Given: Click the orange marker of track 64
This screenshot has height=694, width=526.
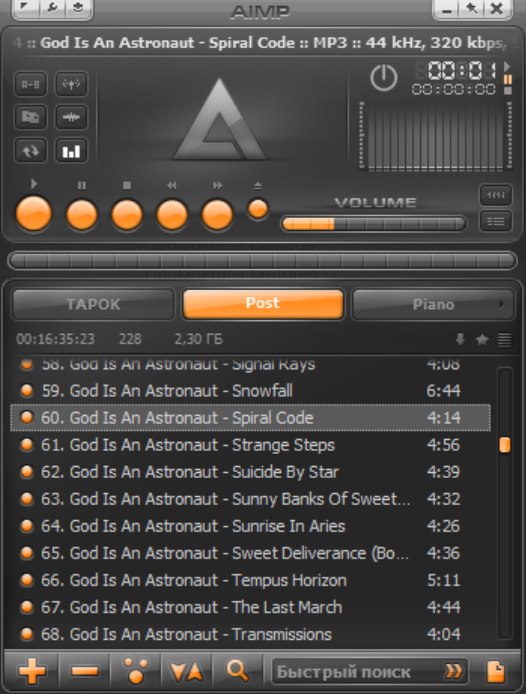Looking at the screenshot, I should 27,526.
